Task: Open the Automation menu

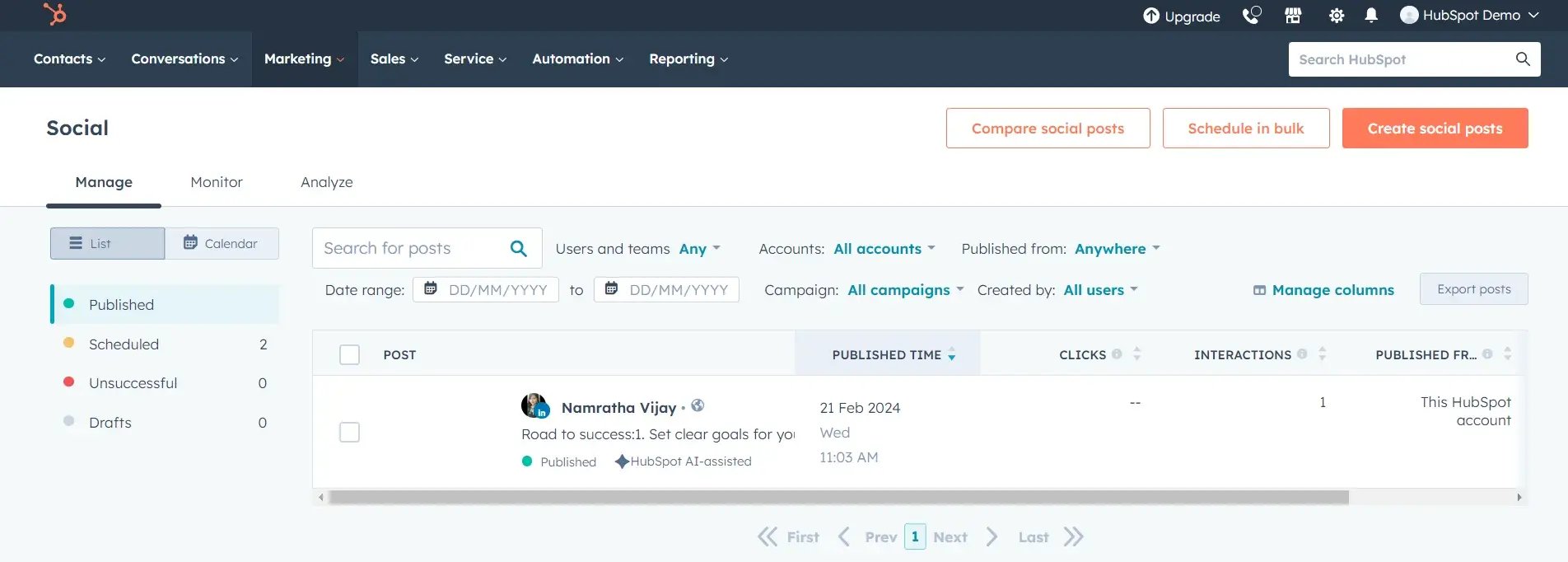Action: [x=577, y=59]
